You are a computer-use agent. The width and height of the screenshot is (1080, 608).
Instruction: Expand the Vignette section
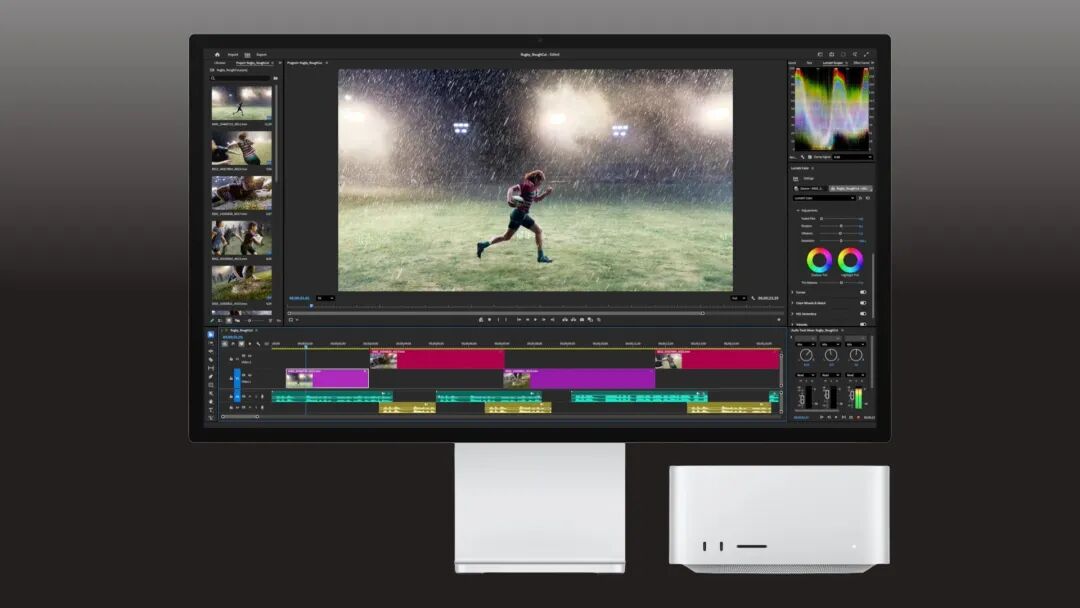[793, 324]
